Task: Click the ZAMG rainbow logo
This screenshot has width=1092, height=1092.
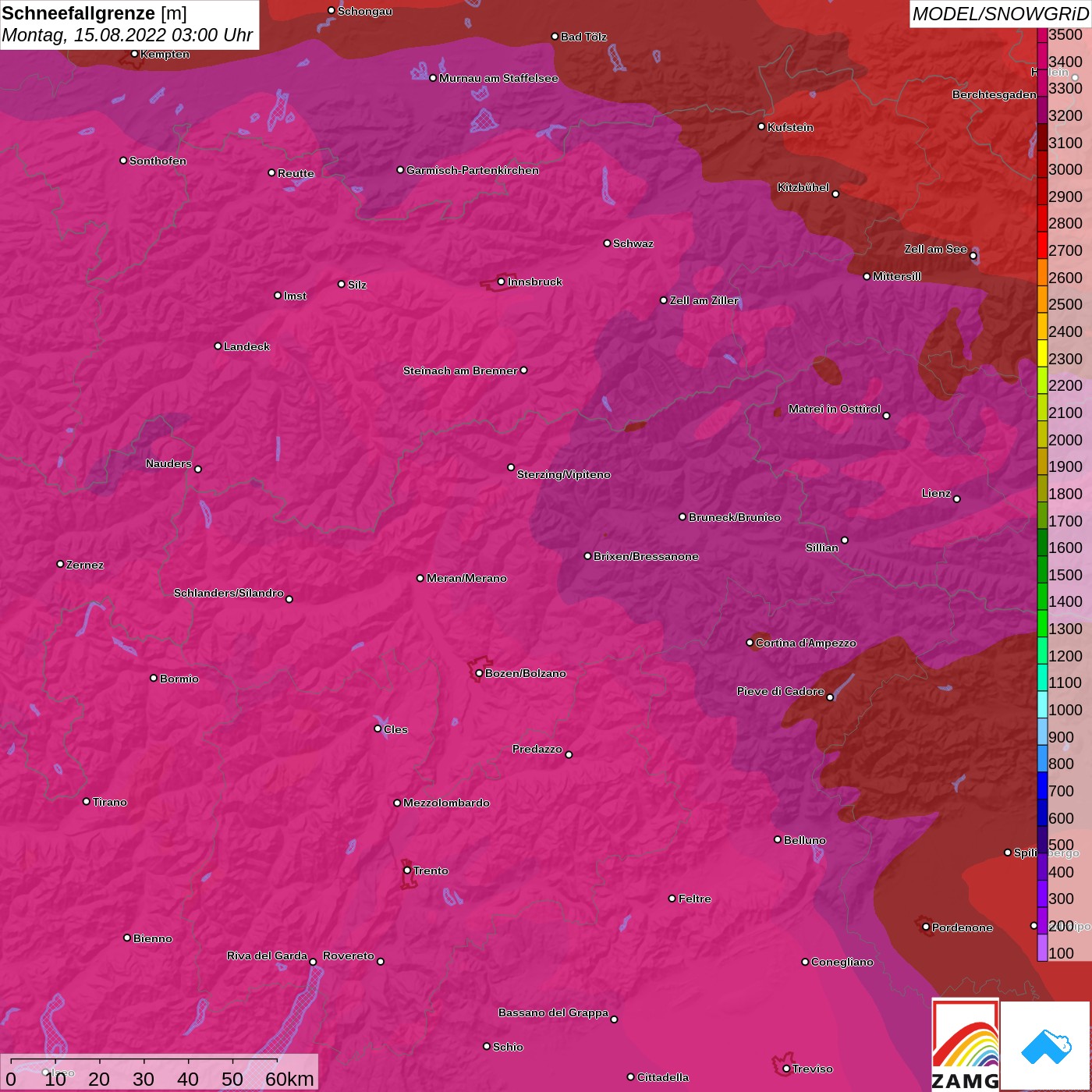Action: pyautogui.click(x=966, y=1045)
